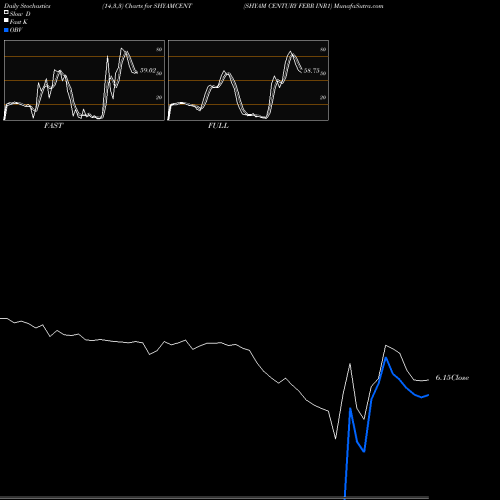Click the Daily Stochastics title text
The height and width of the screenshot is (500, 500).
[x=27, y=6]
